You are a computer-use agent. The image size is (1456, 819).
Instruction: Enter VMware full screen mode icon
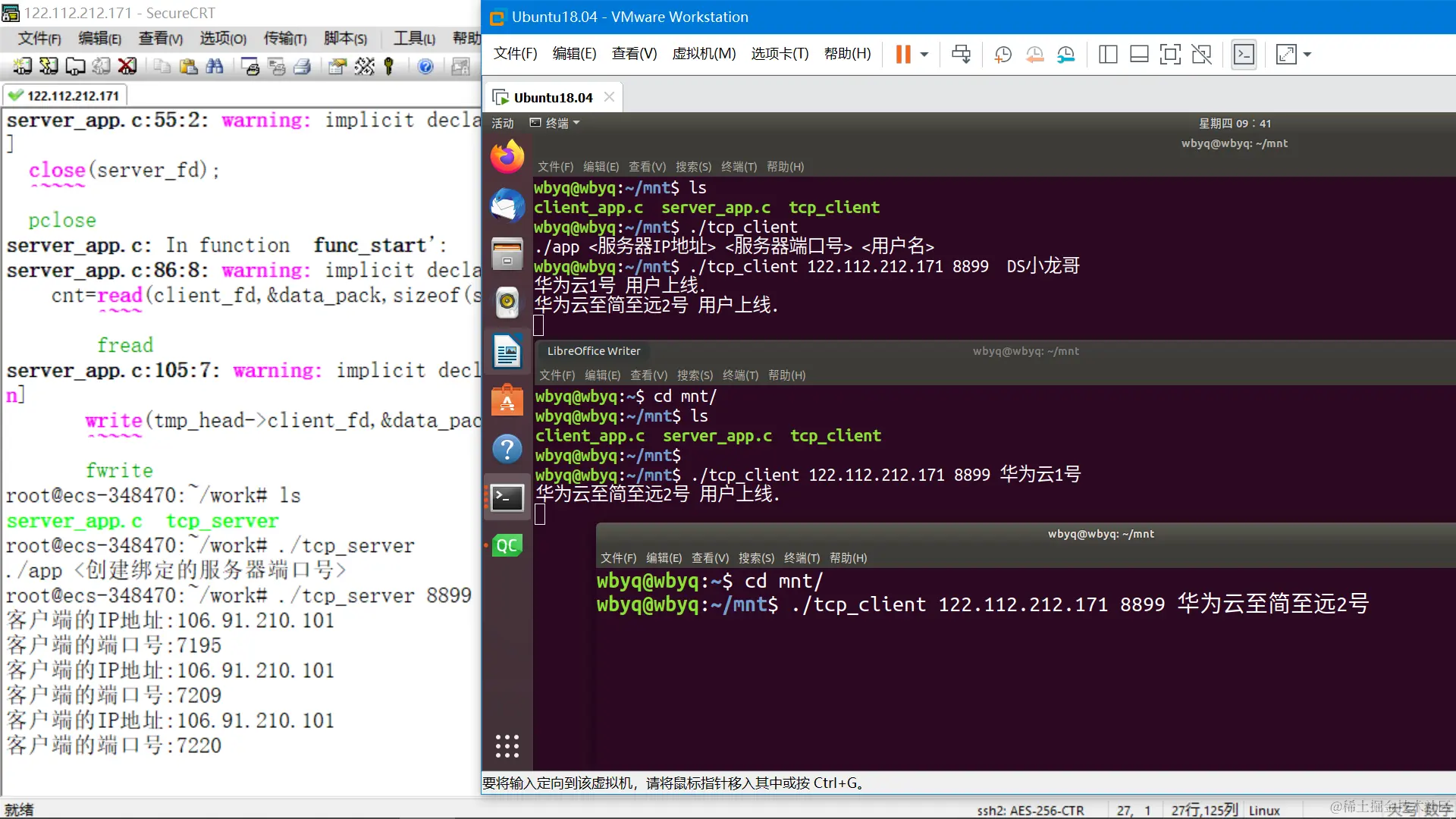(1170, 55)
